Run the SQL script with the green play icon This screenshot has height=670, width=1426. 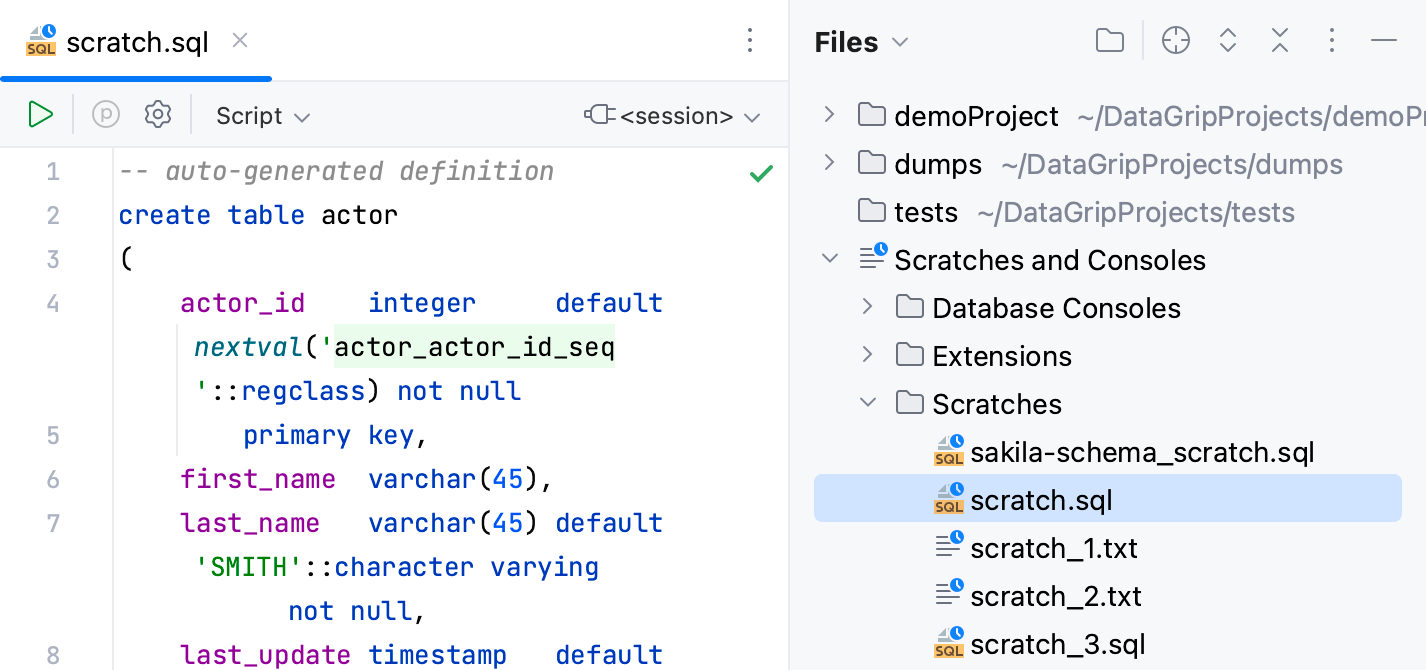coord(40,114)
